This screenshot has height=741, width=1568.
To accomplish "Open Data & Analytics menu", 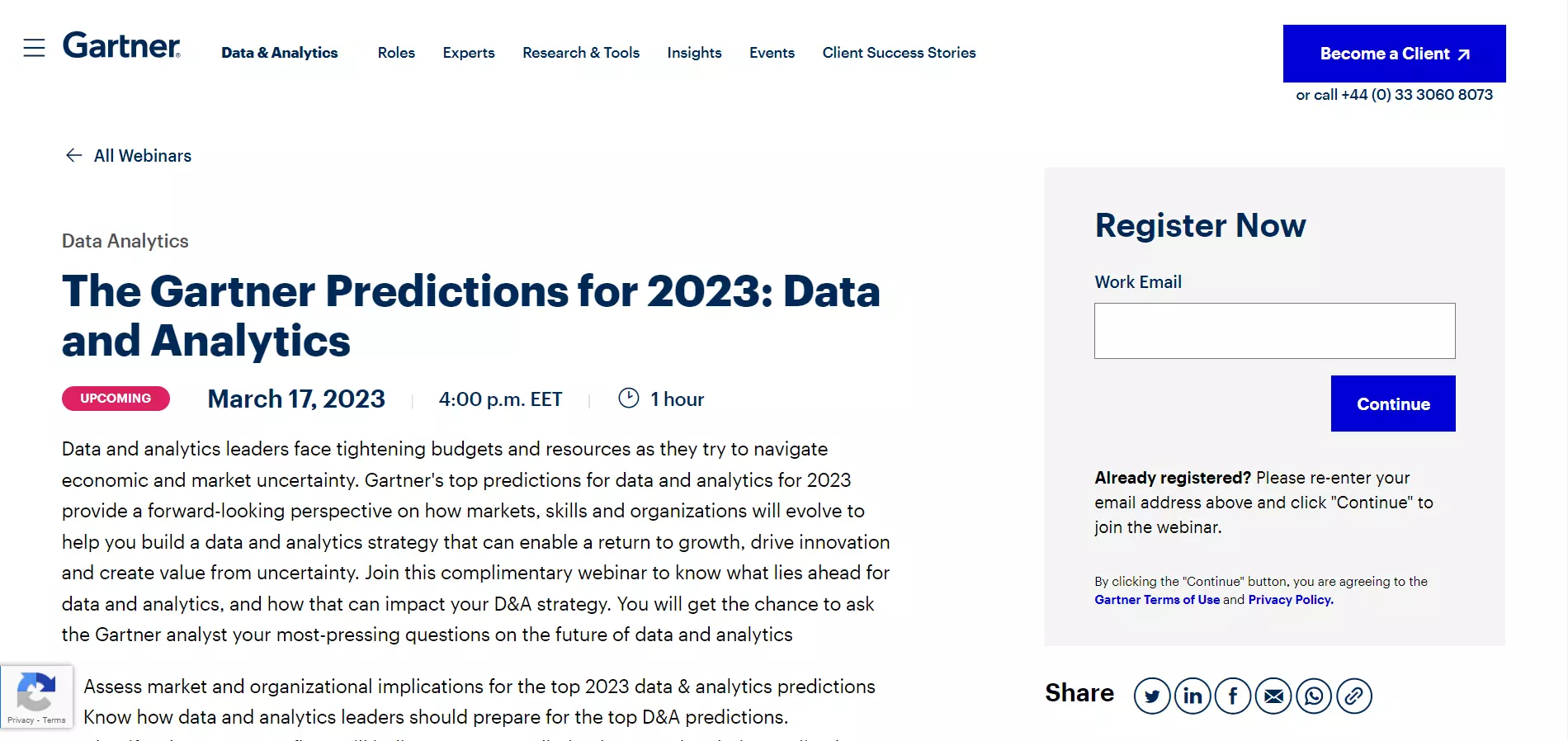I will click(280, 53).
